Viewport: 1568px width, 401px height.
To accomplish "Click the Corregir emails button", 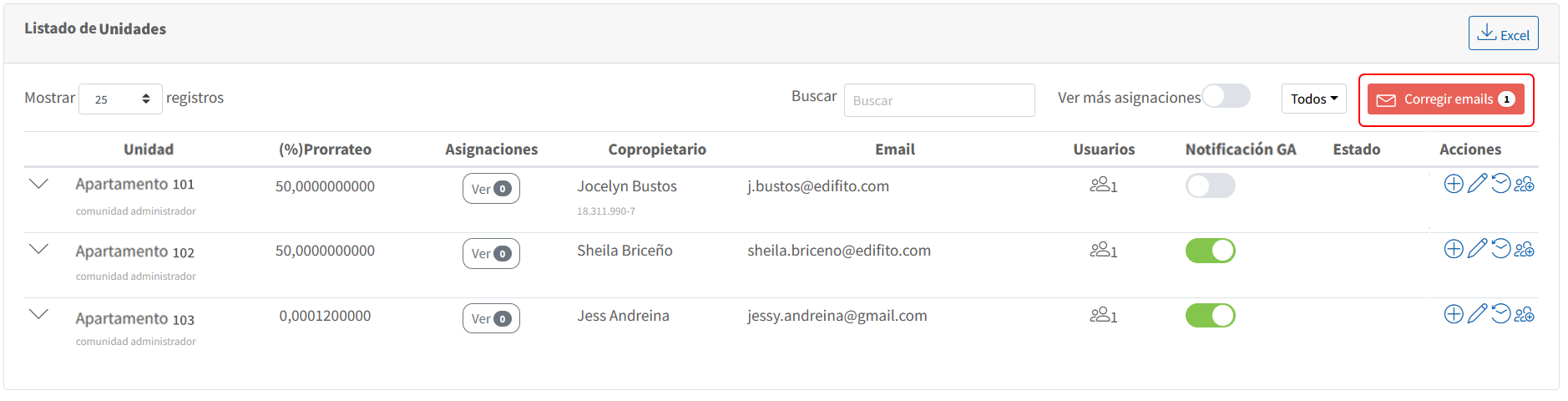I will (x=1446, y=99).
